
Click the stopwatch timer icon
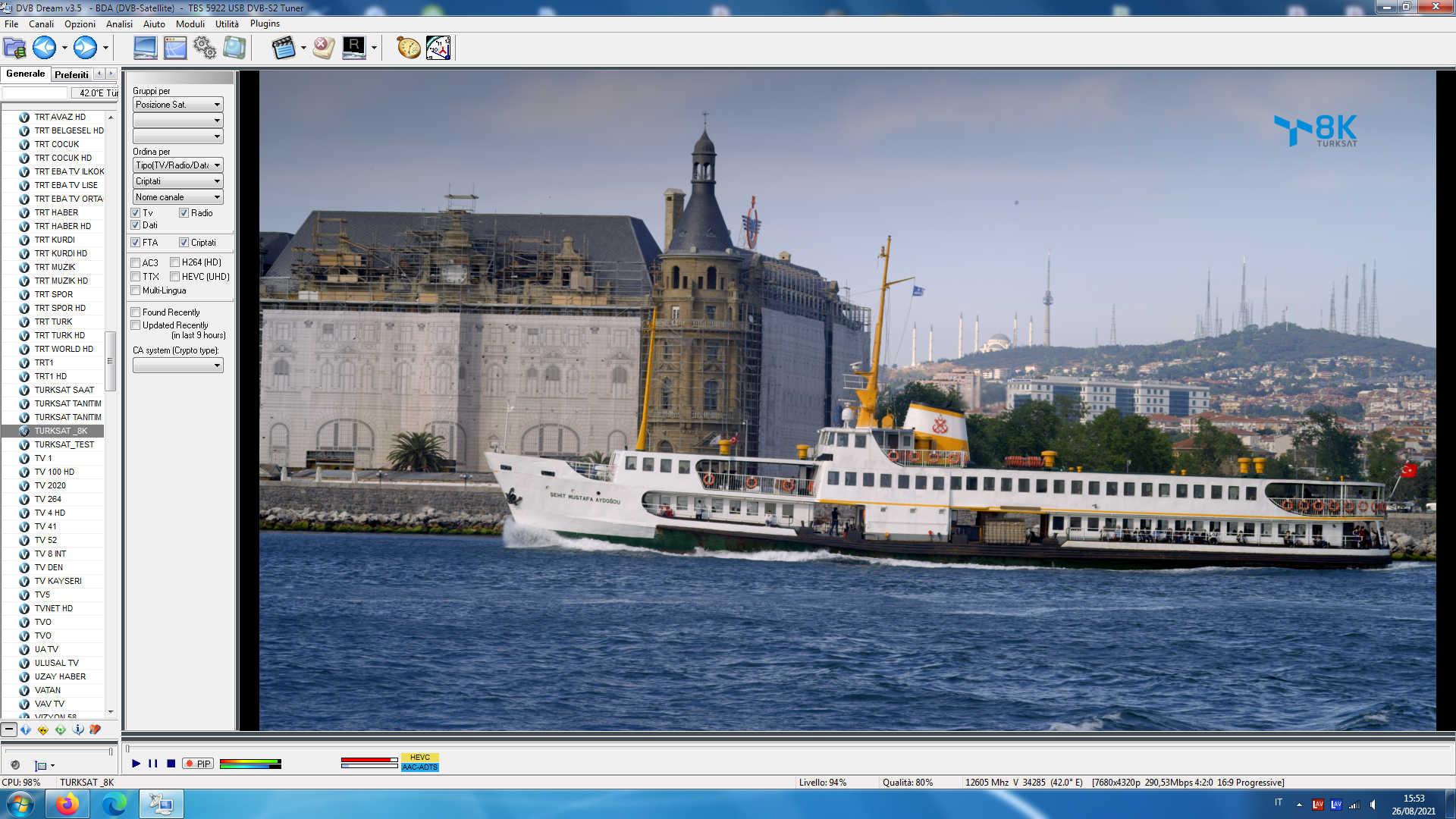[408, 48]
